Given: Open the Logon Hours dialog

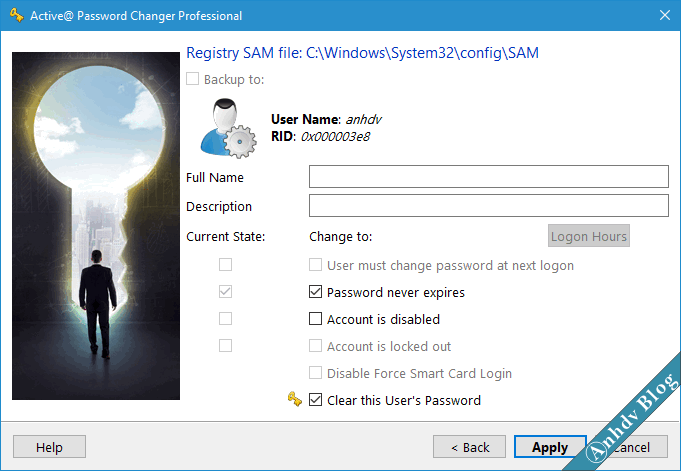Looking at the screenshot, I should click(x=588, y=236).
